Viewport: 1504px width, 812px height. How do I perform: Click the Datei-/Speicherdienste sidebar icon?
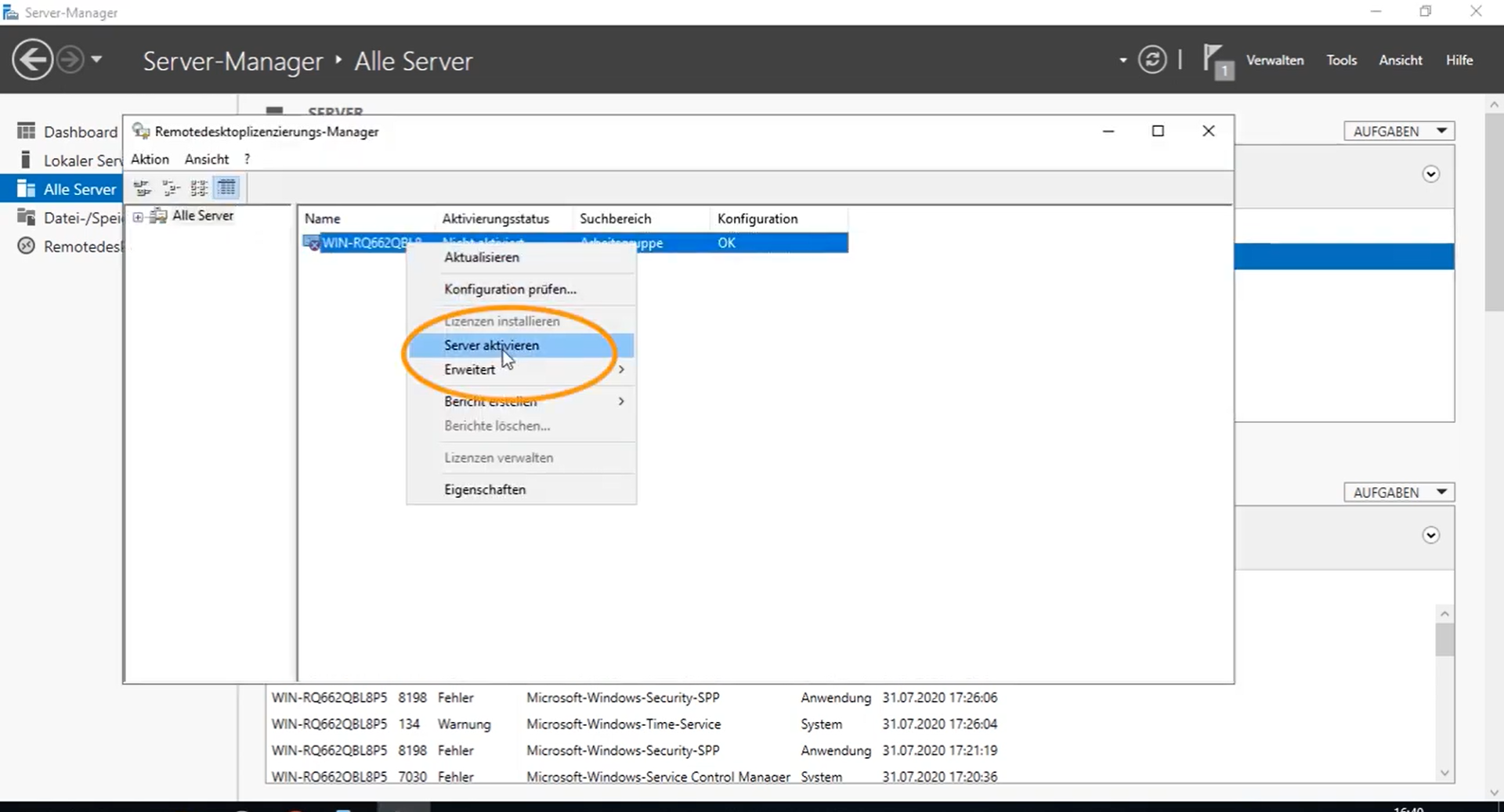(27, 218)
